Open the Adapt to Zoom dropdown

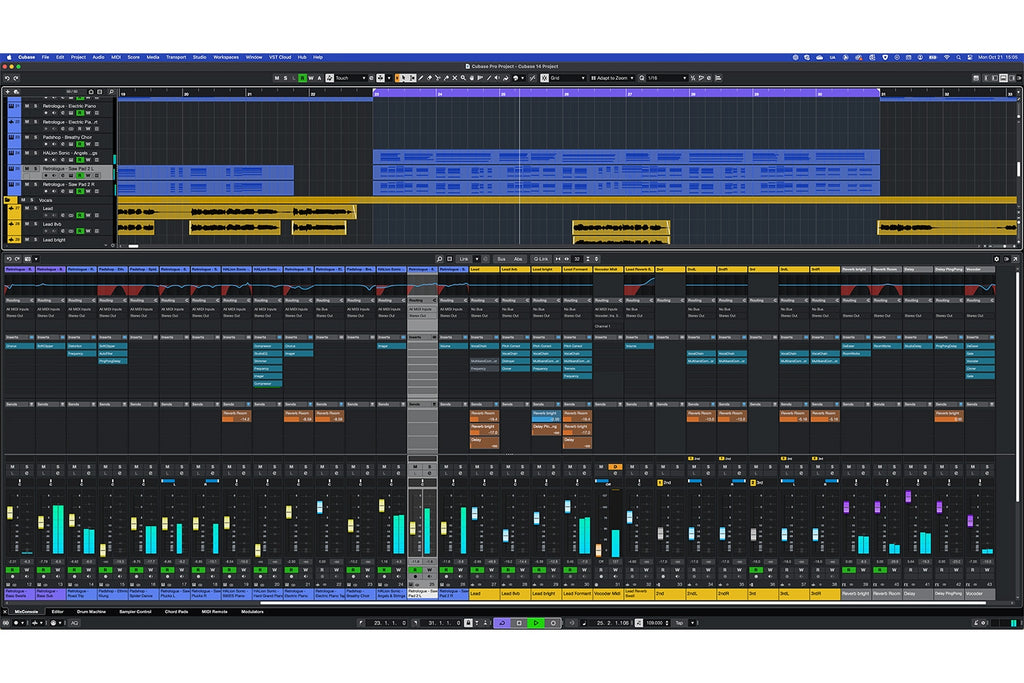pos(612,78)
